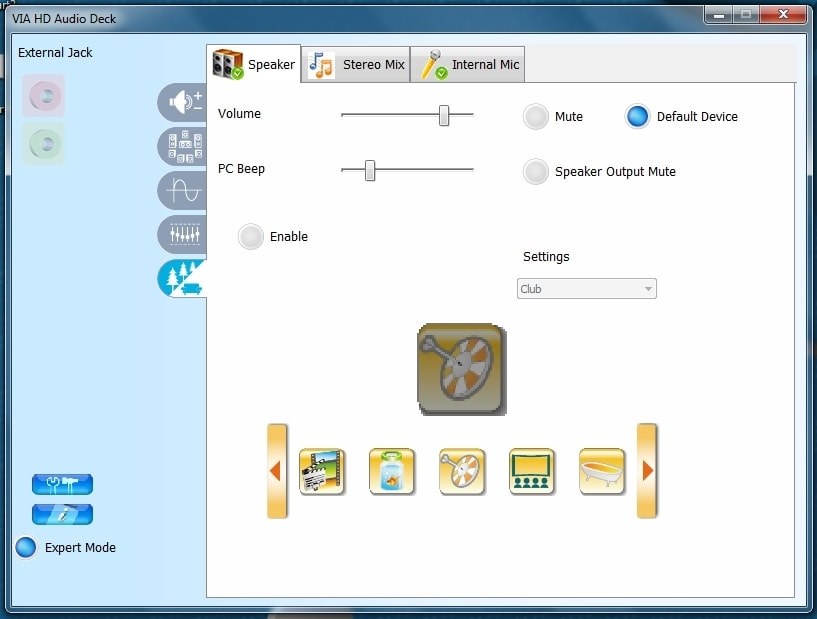Open the Settings dropdown showing Club
Viewport: 817px width, 619px height.
tap(586, 289)
